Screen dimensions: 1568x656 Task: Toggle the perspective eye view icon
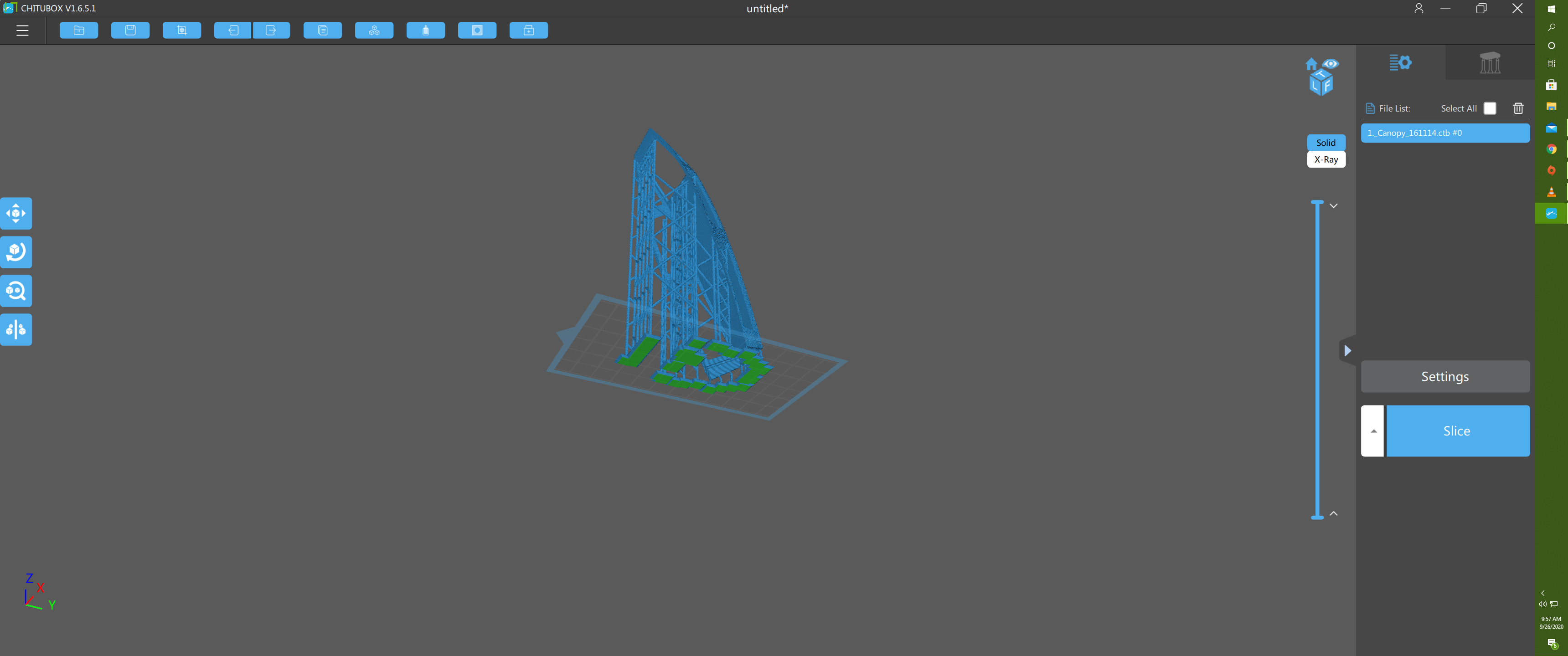(x=1331, y=64)
